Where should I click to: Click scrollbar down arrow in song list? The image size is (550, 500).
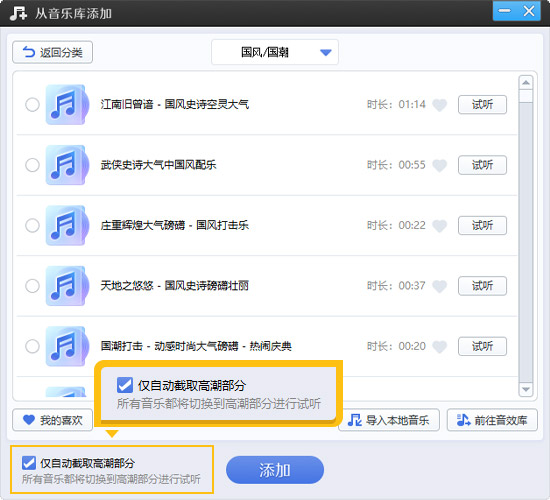525,389
